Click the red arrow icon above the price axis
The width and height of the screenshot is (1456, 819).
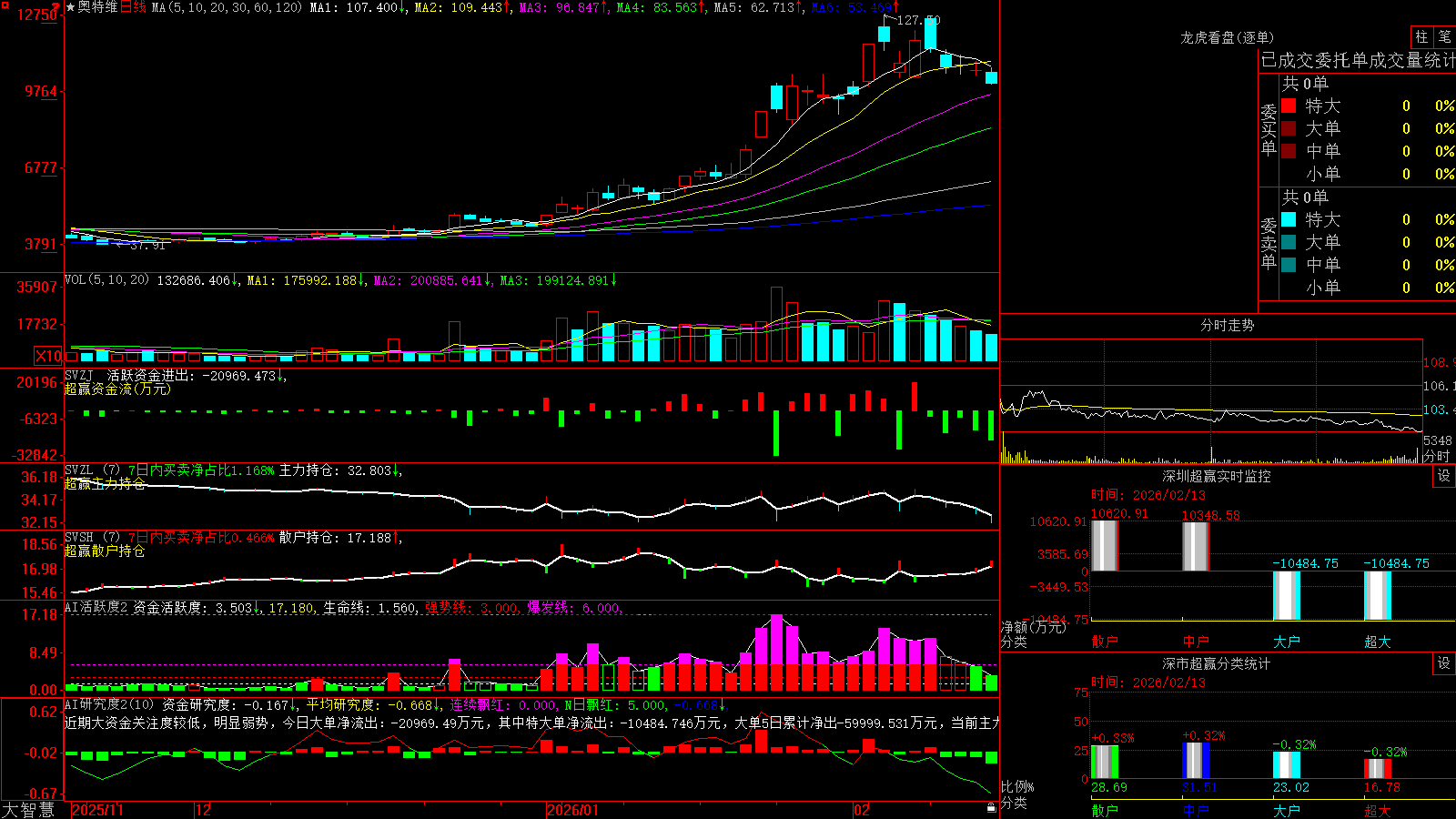pos(56,8)
